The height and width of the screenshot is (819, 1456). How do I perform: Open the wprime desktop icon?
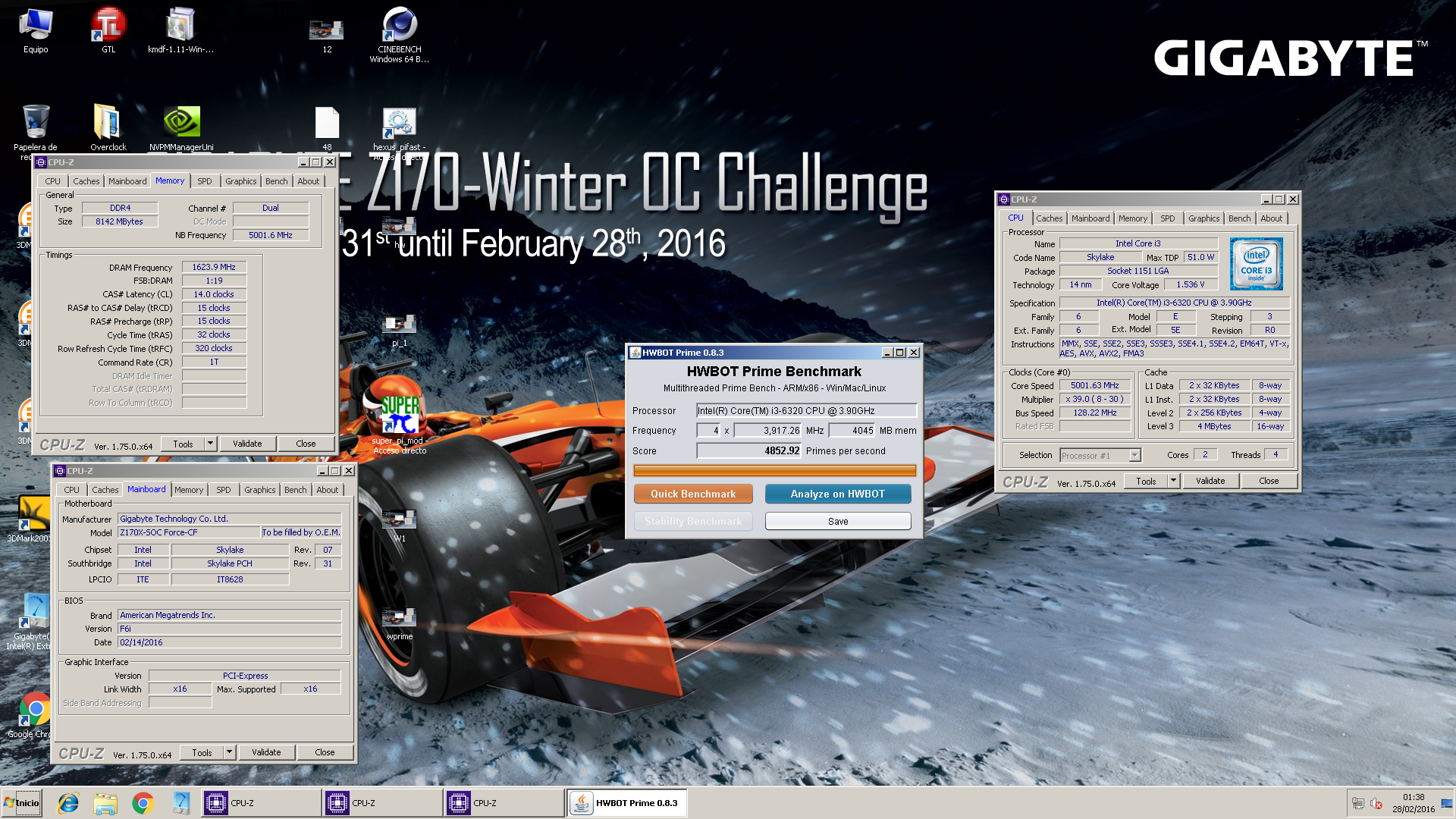(x=400, y=623)
